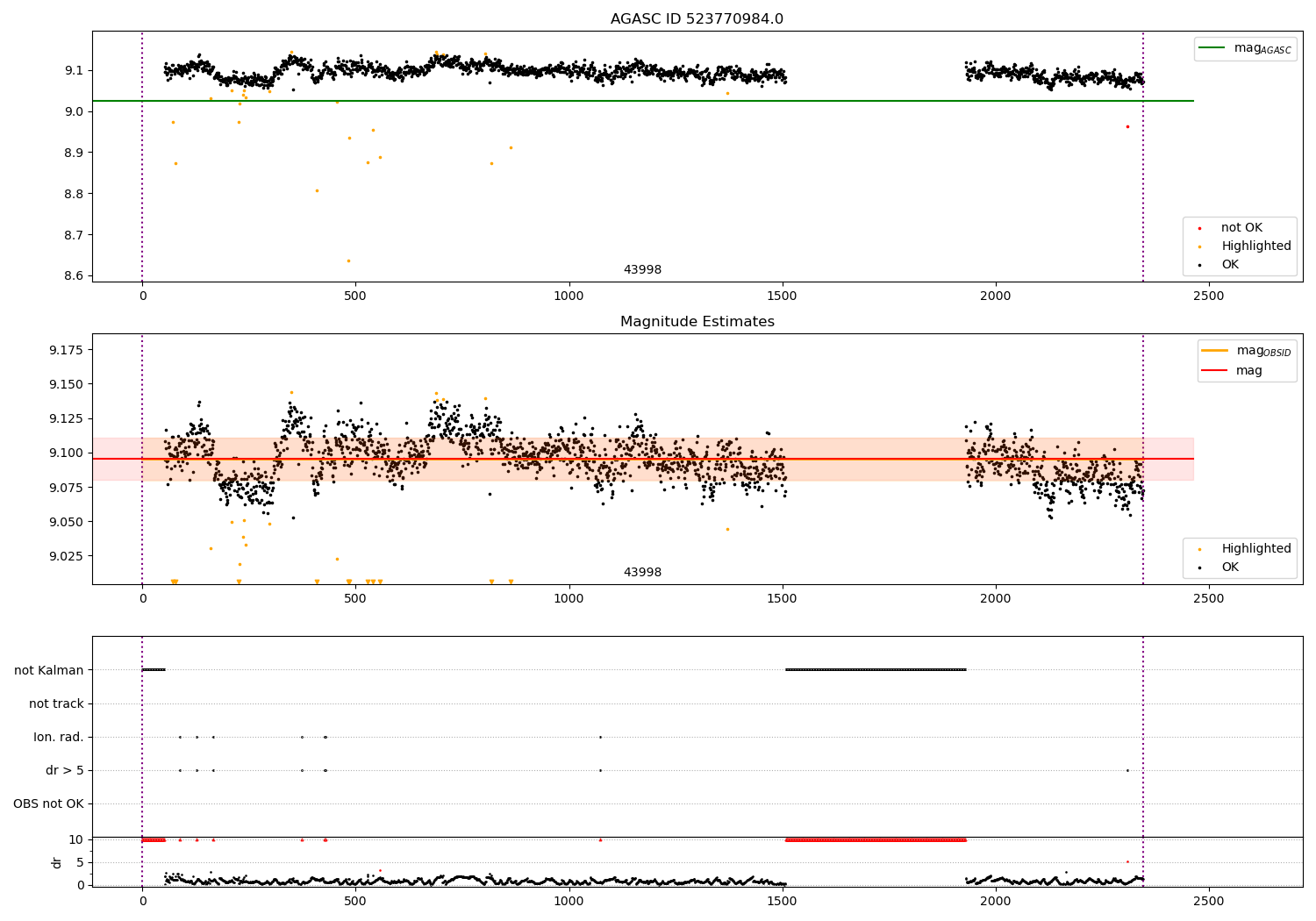This screenshot has width=1316, height=921.
Task: Click the "Ion. rad." row label
Action: 59,737
